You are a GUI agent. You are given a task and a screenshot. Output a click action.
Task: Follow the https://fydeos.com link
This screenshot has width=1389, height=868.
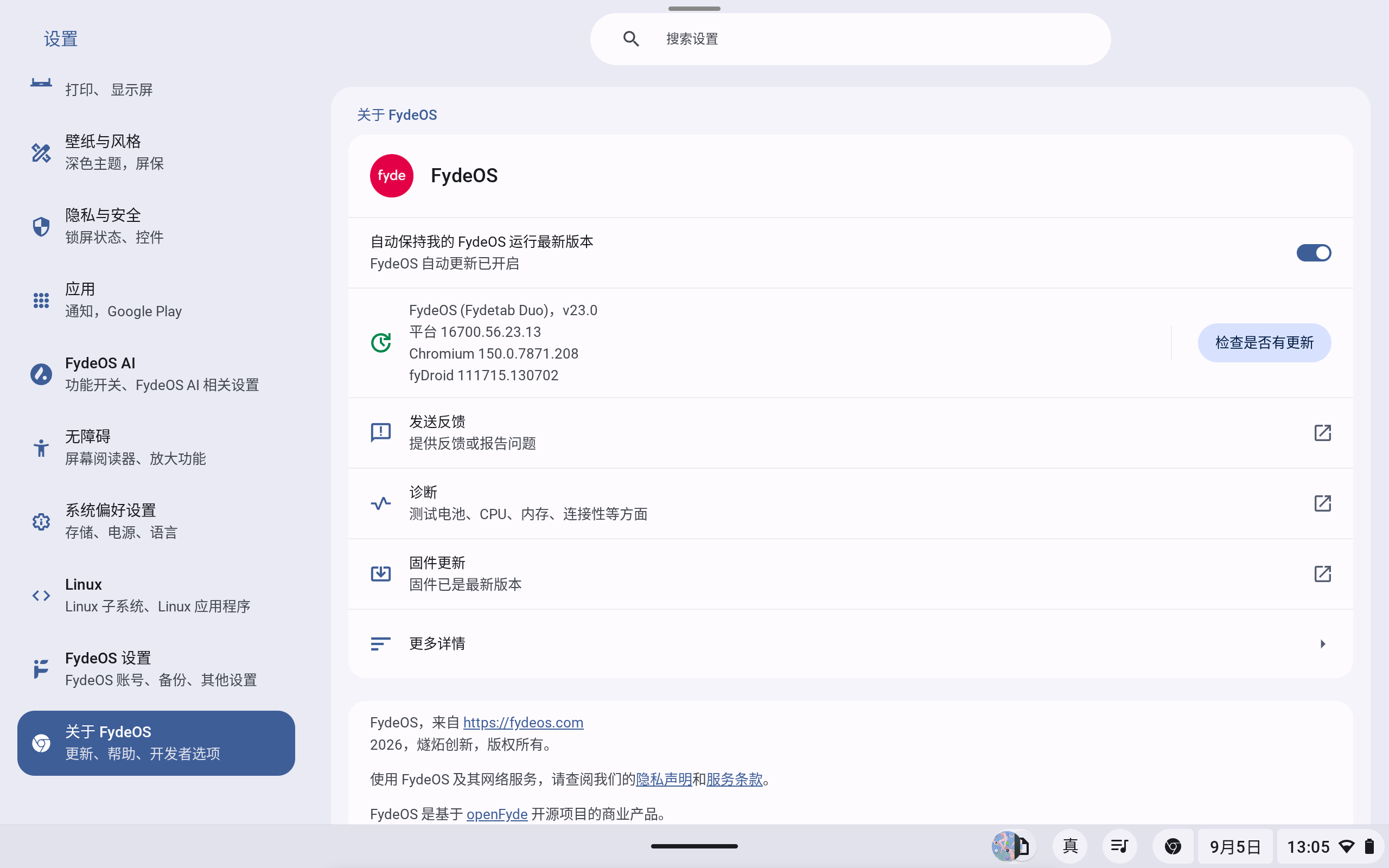tap(523, 723)
